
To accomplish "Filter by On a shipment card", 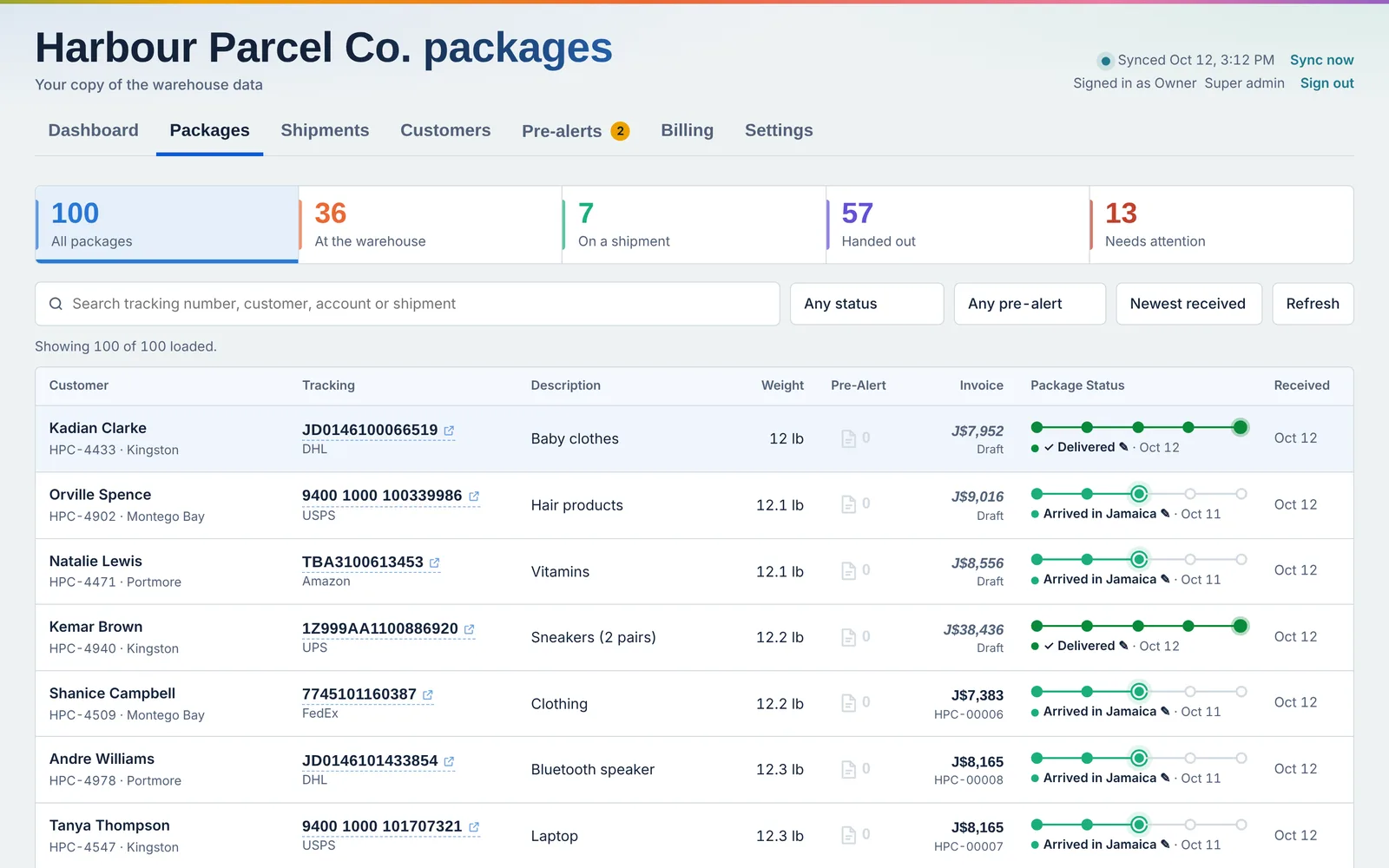I will [694, 225].
